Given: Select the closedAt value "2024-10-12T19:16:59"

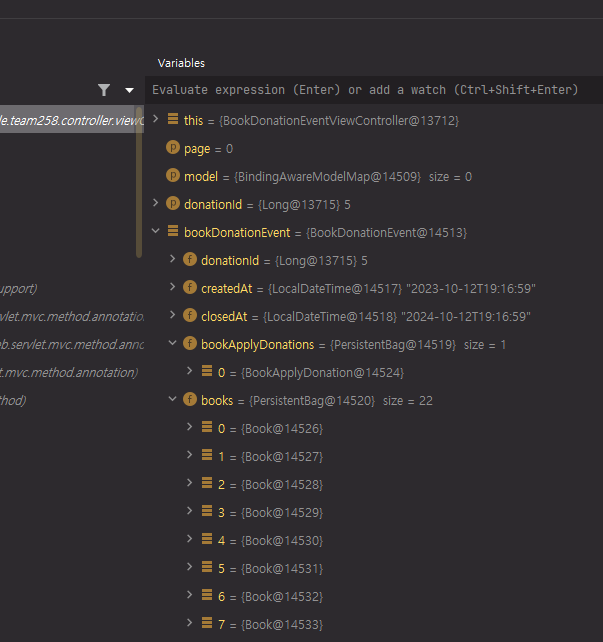Looking at the screenshot, I should click(x=466, y=316).
